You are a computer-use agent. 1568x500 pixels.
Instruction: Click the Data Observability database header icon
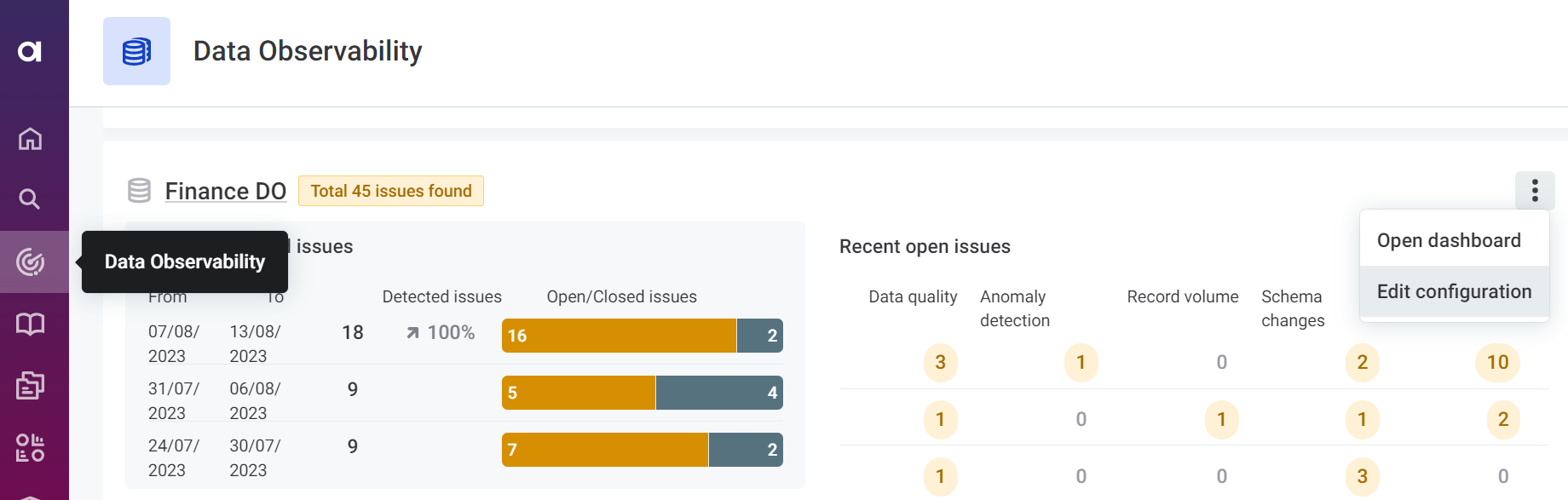136,51
